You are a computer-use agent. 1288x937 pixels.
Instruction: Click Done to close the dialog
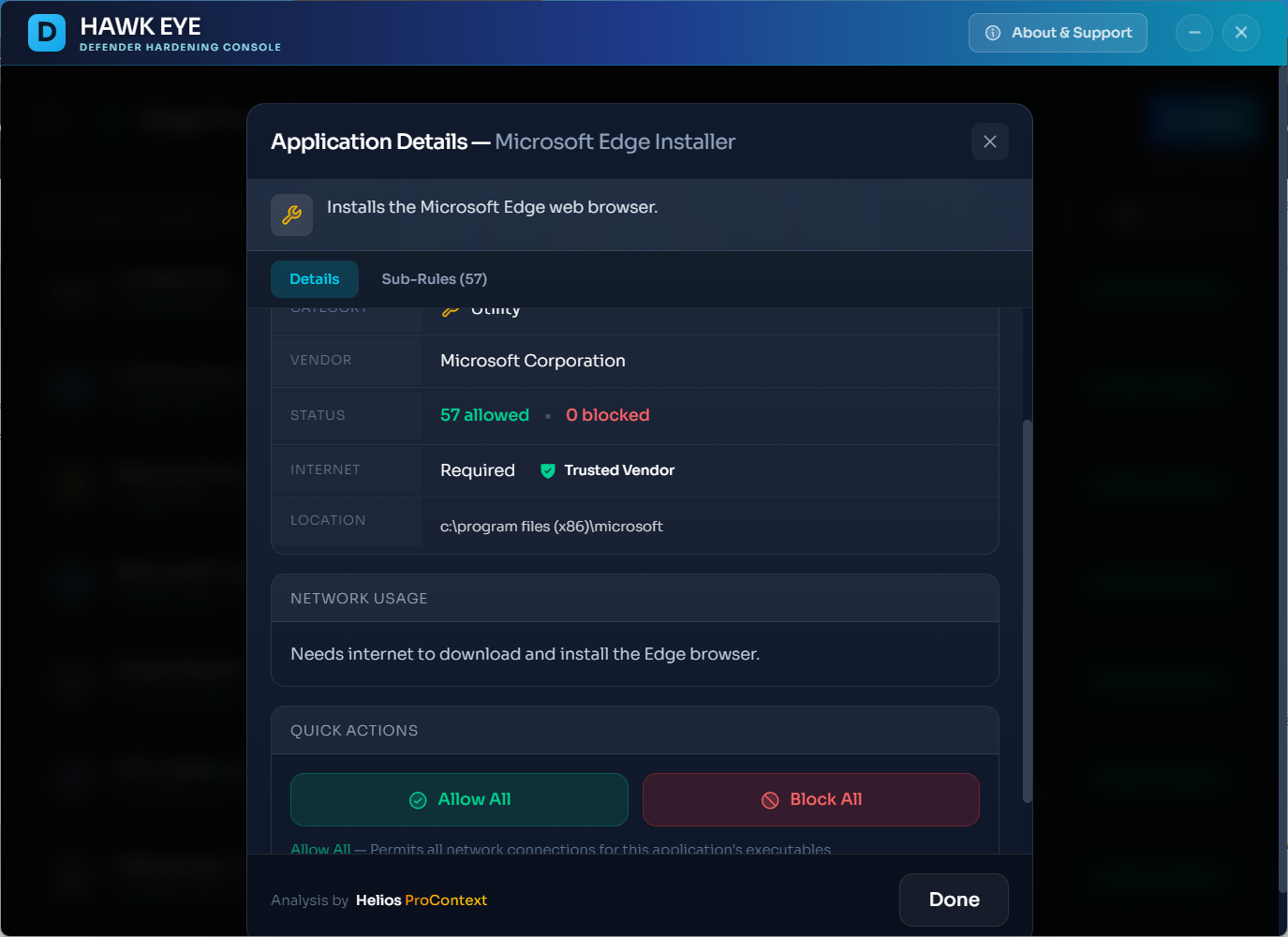(x=954, y=900)
